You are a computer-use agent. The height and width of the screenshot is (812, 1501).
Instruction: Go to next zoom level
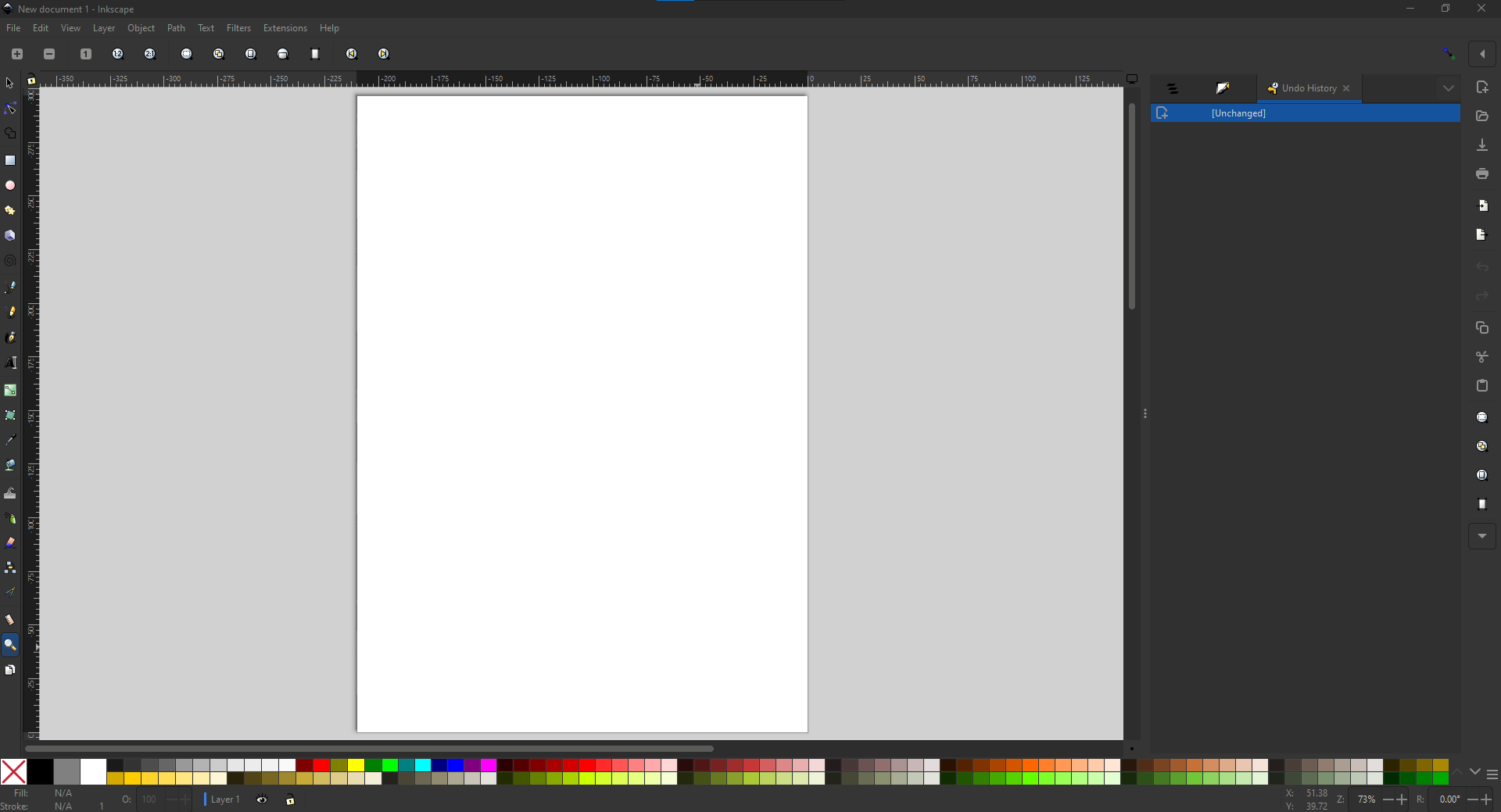click(x=384, y=54)
